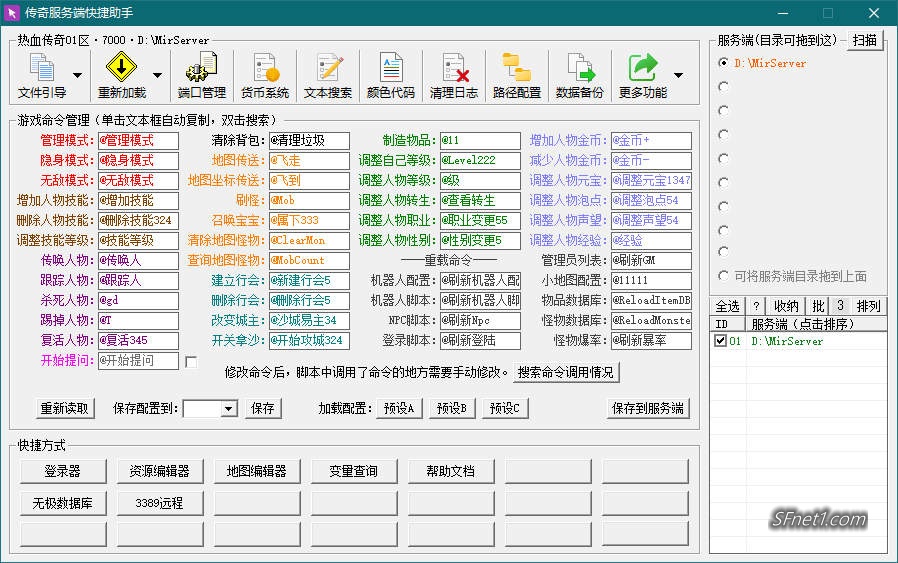Load configuration 预设C
The height and width of the screenshot is (563, 898).
coord(505,408)
